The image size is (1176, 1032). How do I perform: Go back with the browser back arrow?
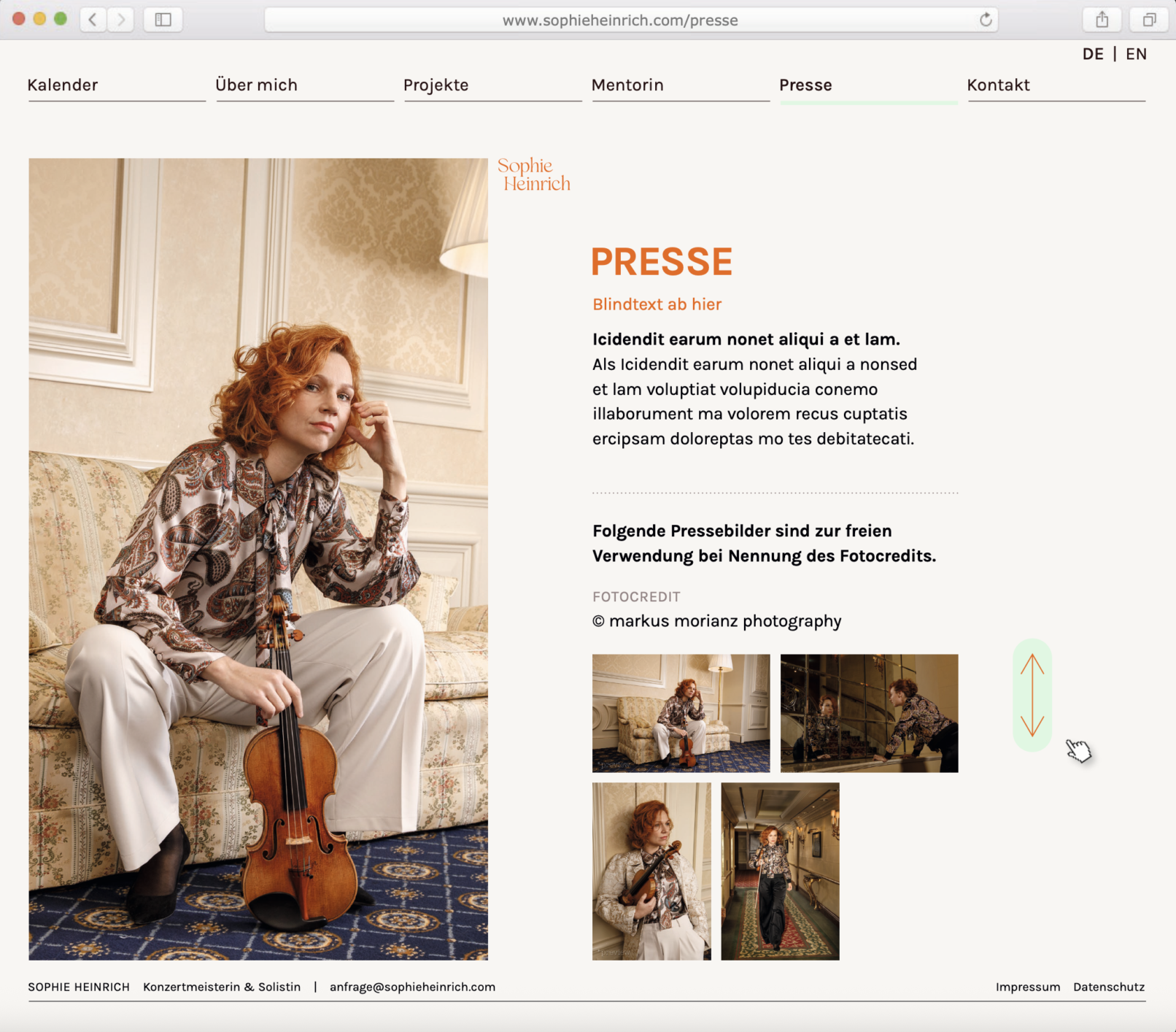[93, 20]
